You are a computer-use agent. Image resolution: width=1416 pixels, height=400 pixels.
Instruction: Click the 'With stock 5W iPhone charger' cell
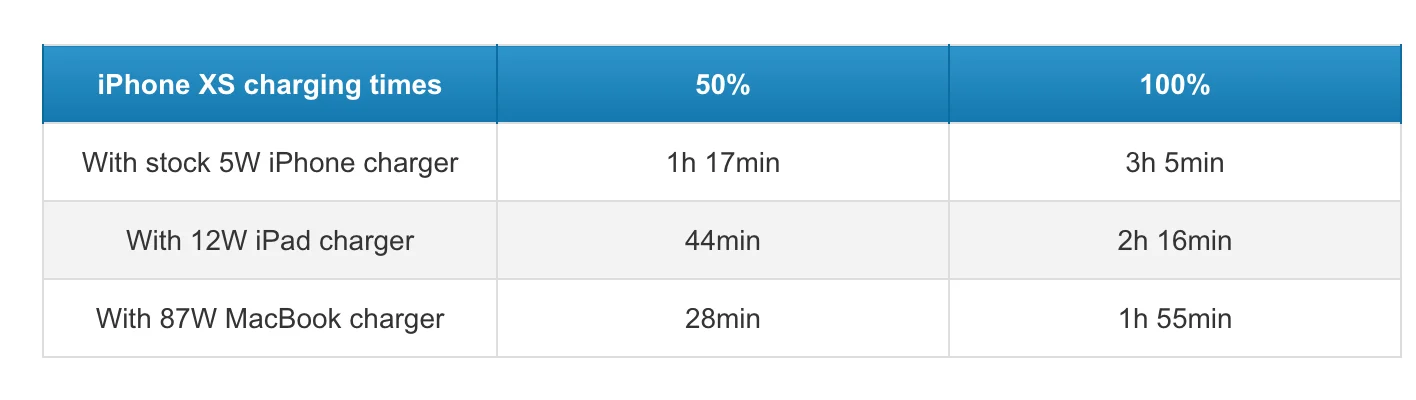pyautogui.click(x=270, y=162)
